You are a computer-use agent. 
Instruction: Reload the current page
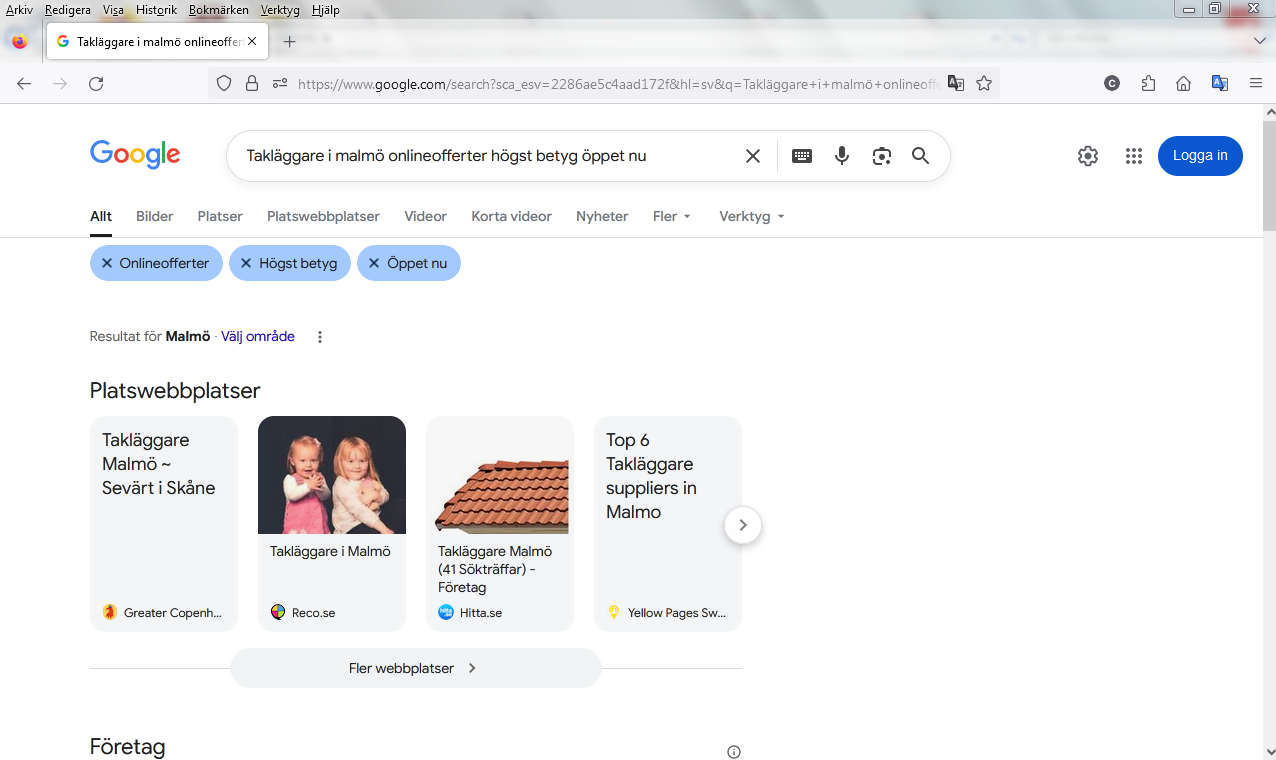click(96, 84)
